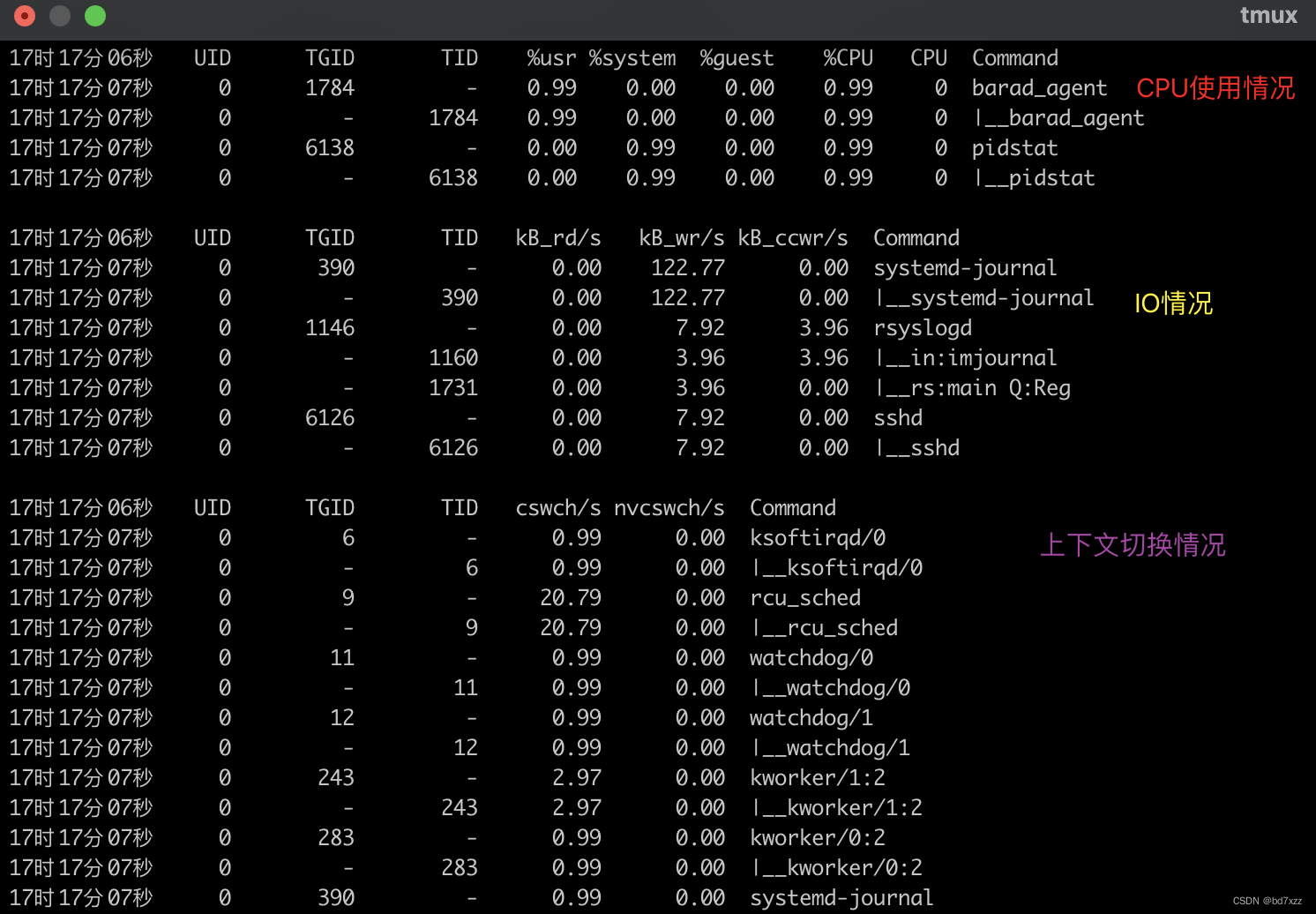The image size is (1316, 914).
Task: Click TID value 1731
Action: (x=453, y=388)
